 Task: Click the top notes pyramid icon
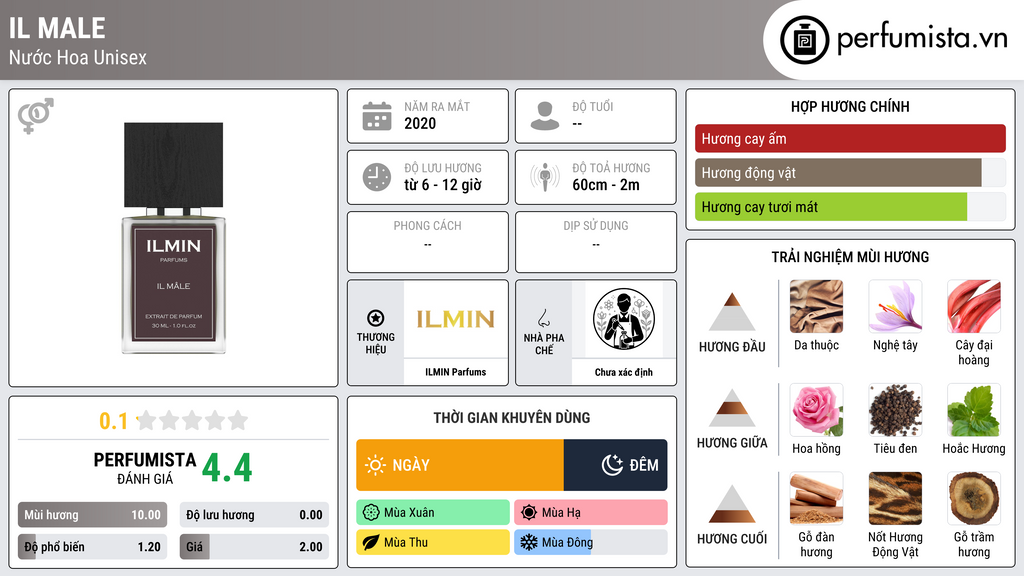click(732, 312)
